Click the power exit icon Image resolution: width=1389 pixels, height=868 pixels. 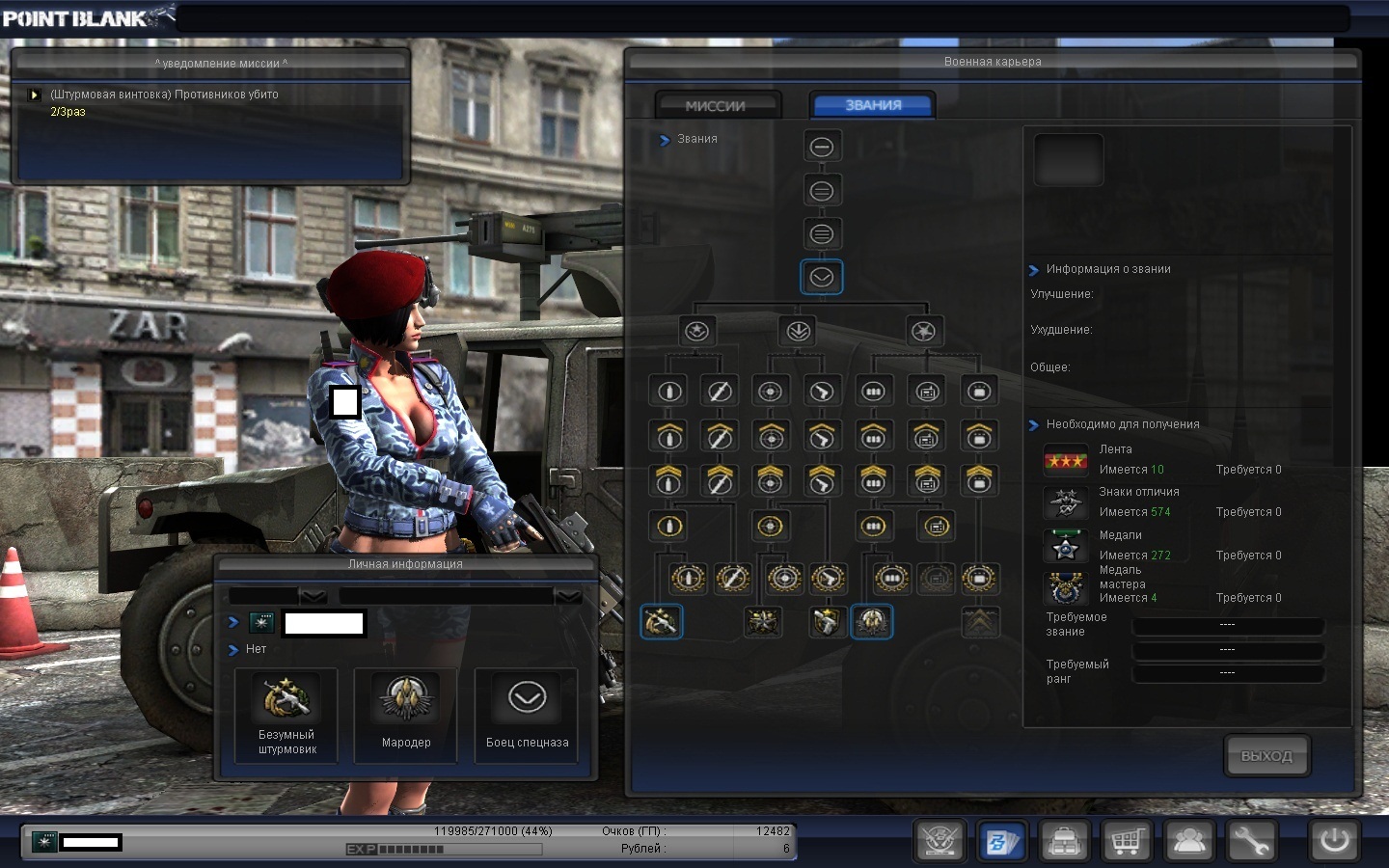pos(1335,841)
